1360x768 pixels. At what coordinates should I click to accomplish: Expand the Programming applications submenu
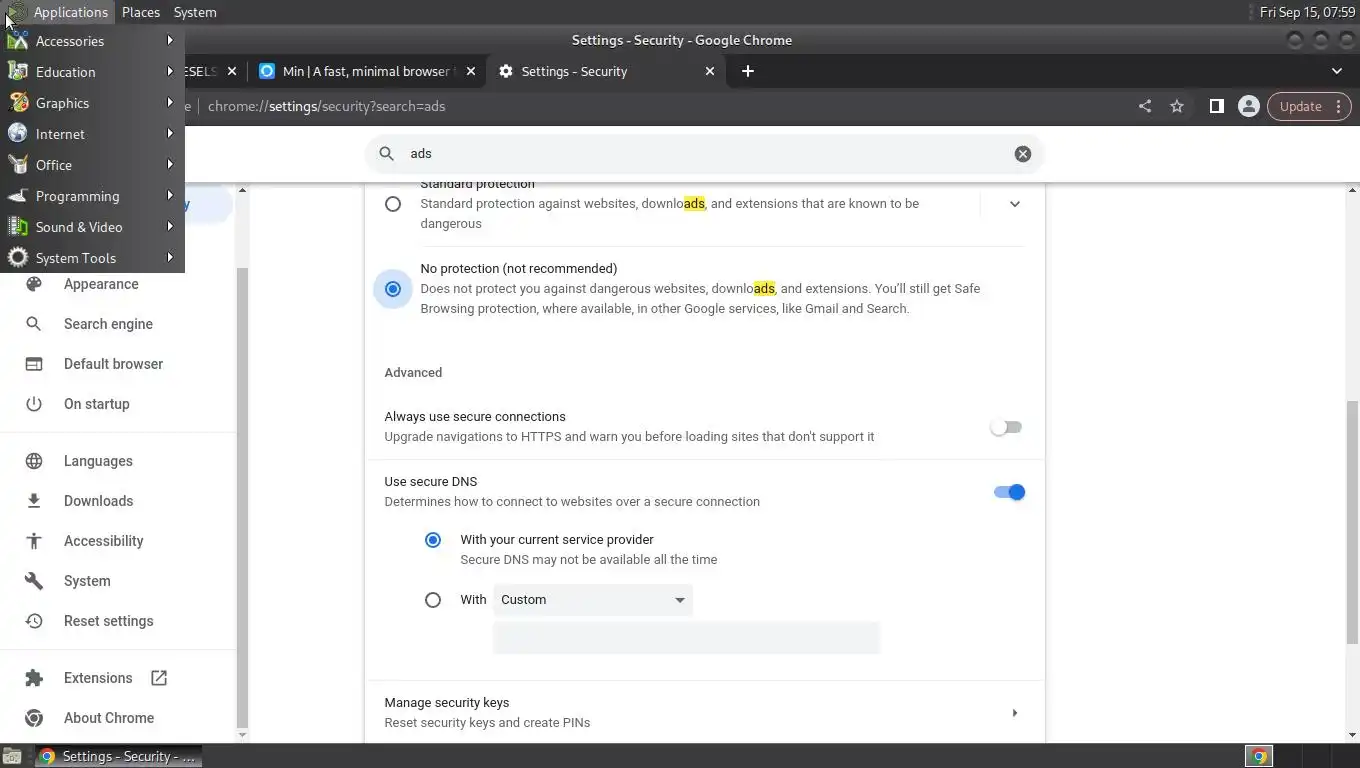[x=92, y=196]
